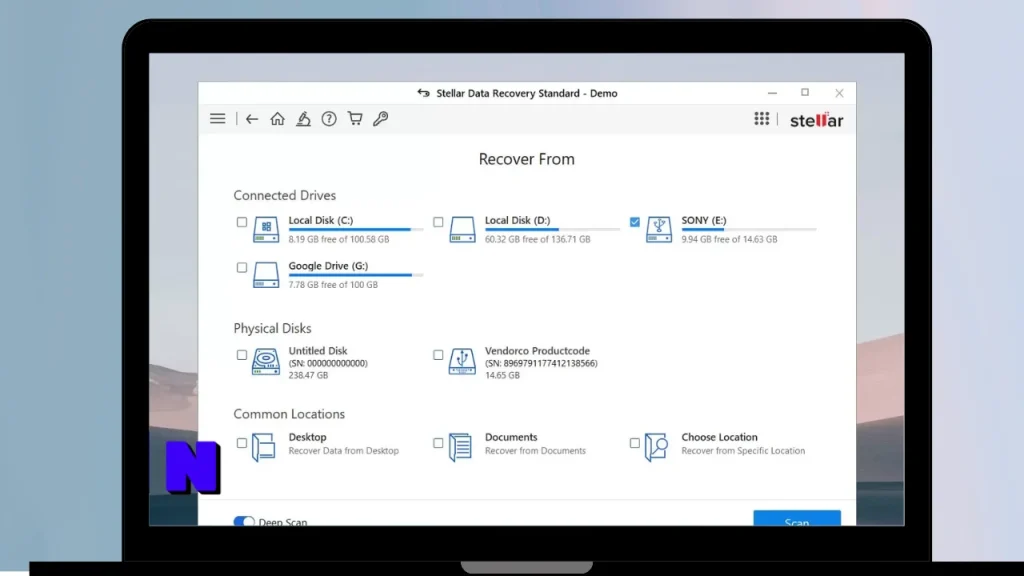Click the Desktop location icon
The height and width of the screenshot is (576, 1024).
click(264, 447)
